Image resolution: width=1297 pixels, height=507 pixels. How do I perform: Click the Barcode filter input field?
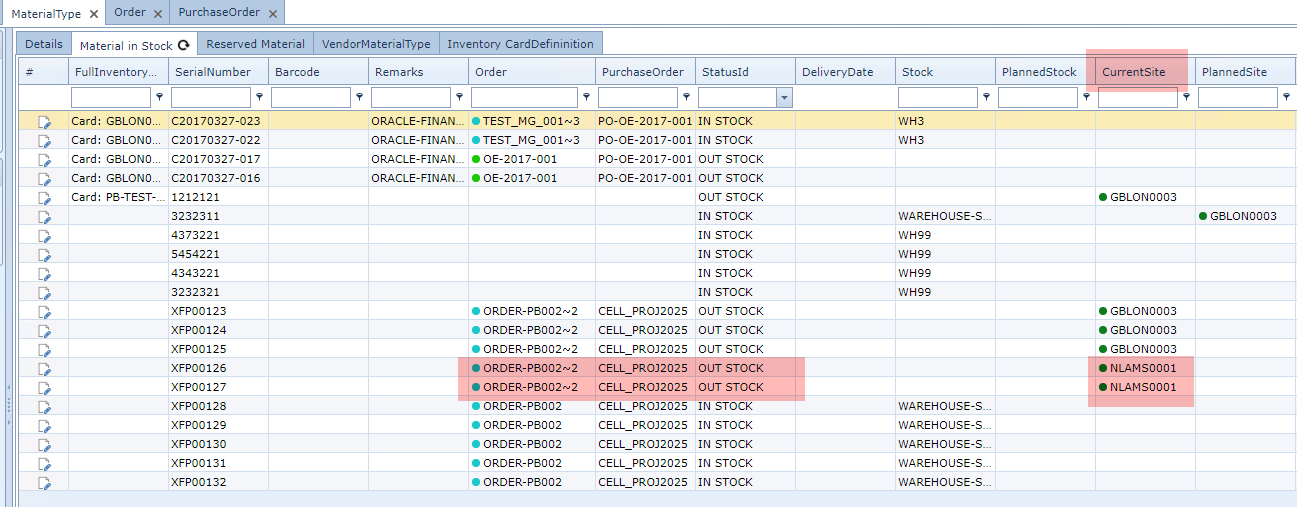[x=311, y=98]
